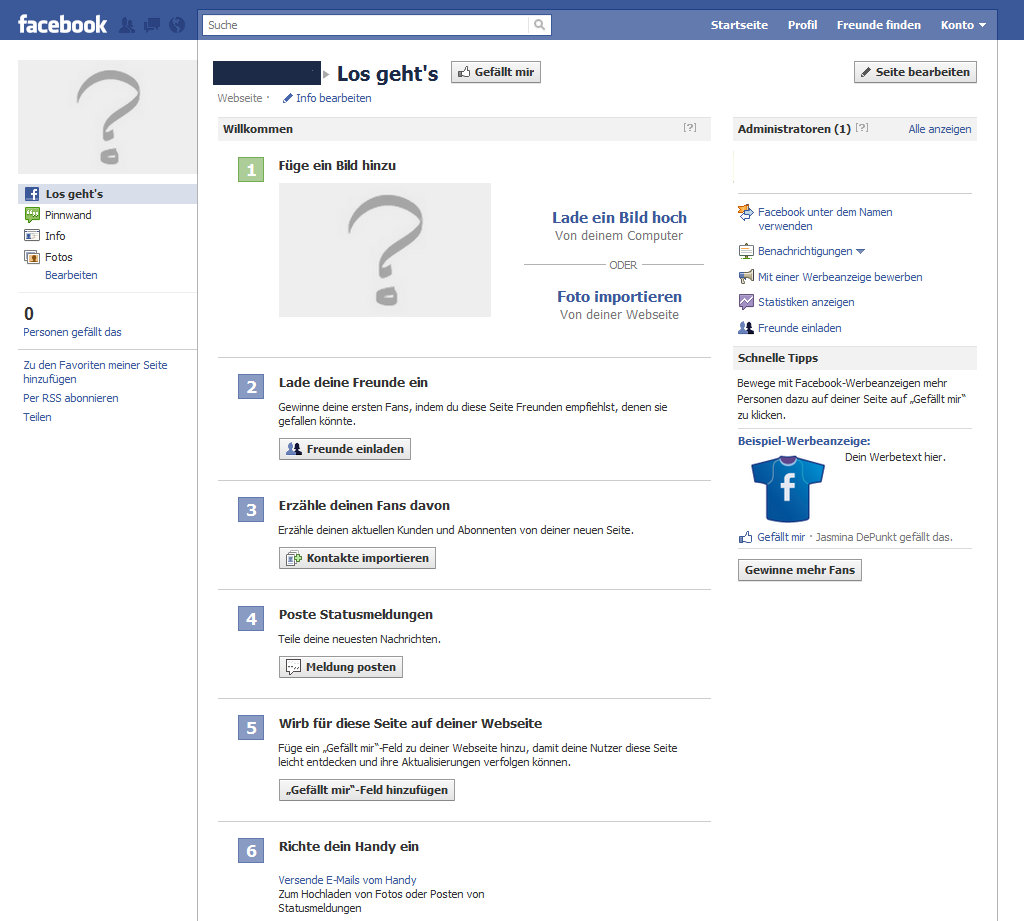Open Freunde finden
1024x921 pixels.
(x=878, y=25)
